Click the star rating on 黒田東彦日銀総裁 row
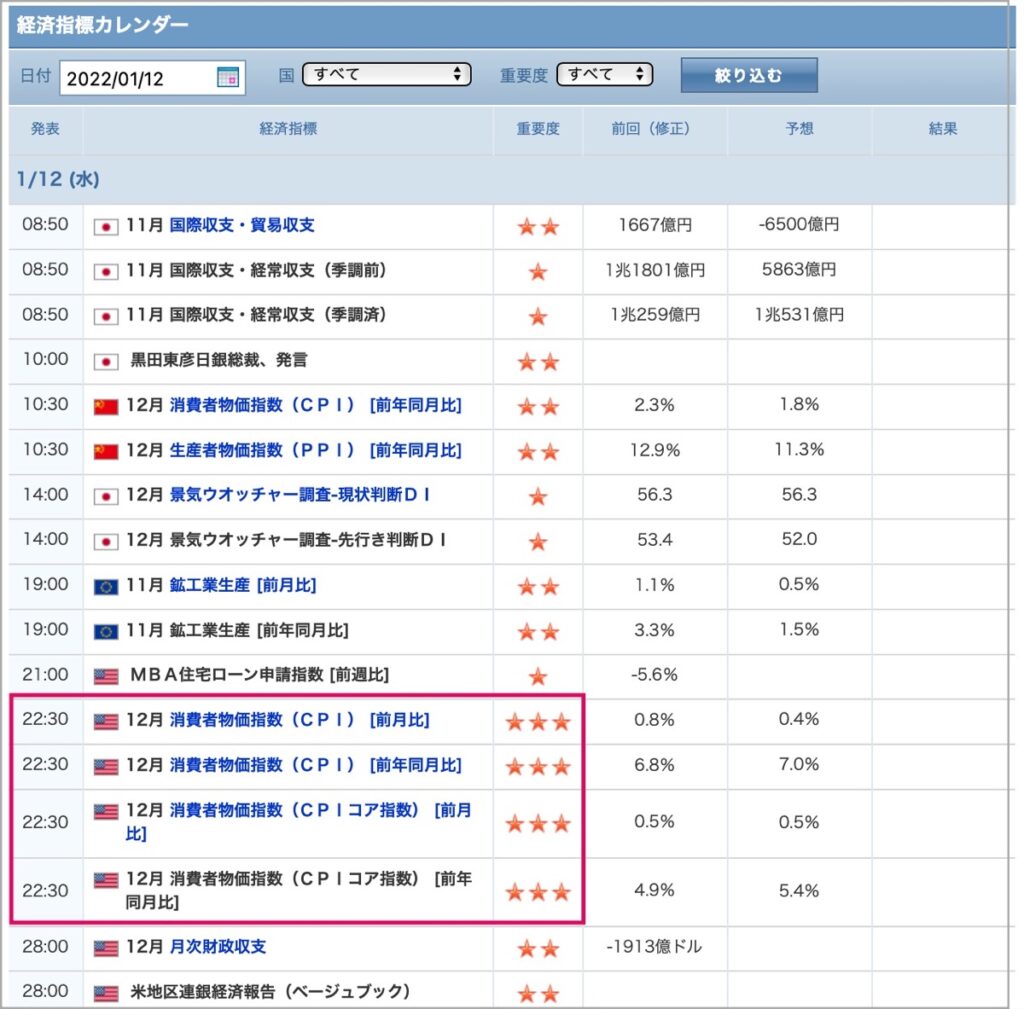Viewport: 1024px width, 1009px height. click(x=538, y=361)
